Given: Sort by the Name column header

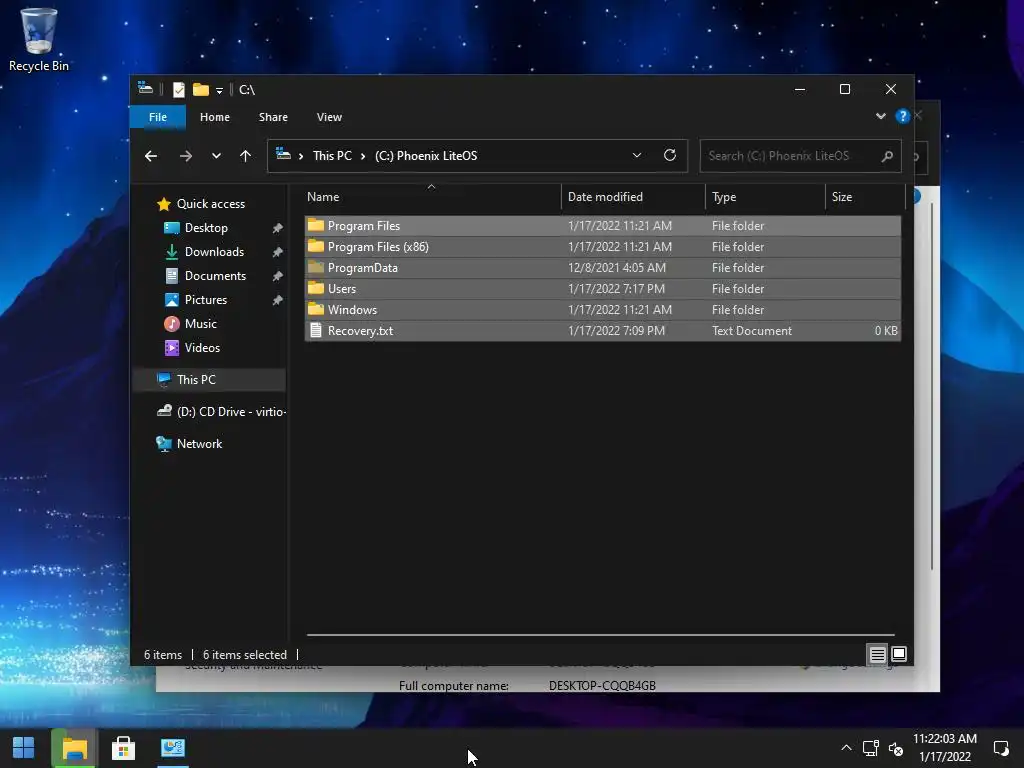Looking at the screenshot, I should pos(432,197).
